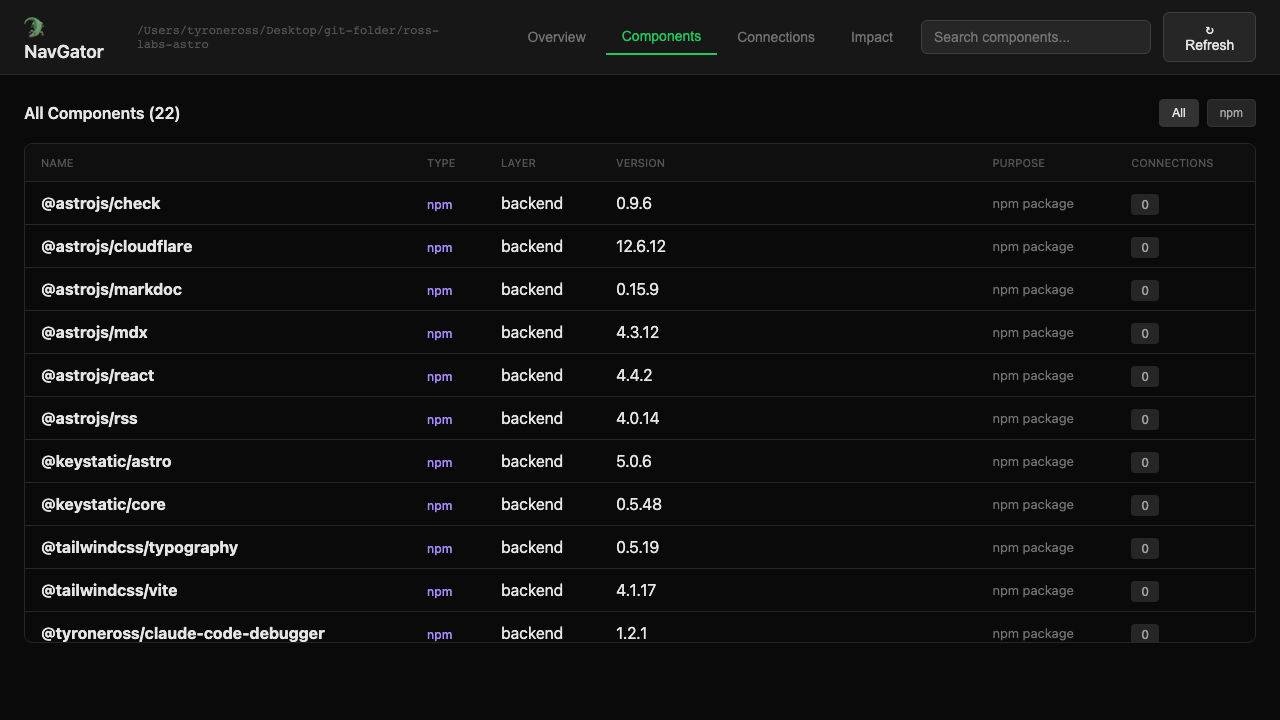Toggle the All filter button
1280x720 pixels.
1178,113
